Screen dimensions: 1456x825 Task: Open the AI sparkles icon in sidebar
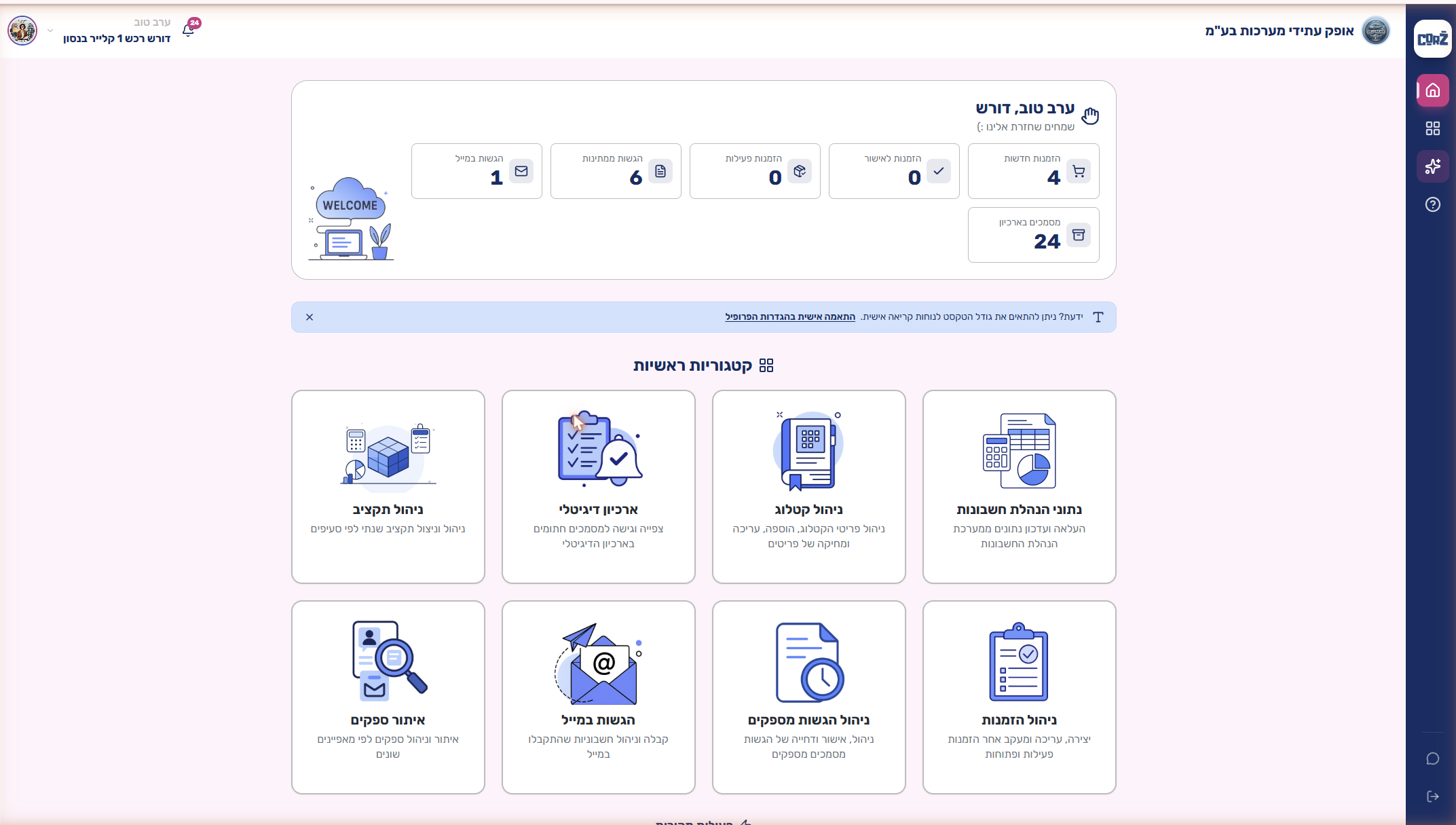coord(1432,166)
